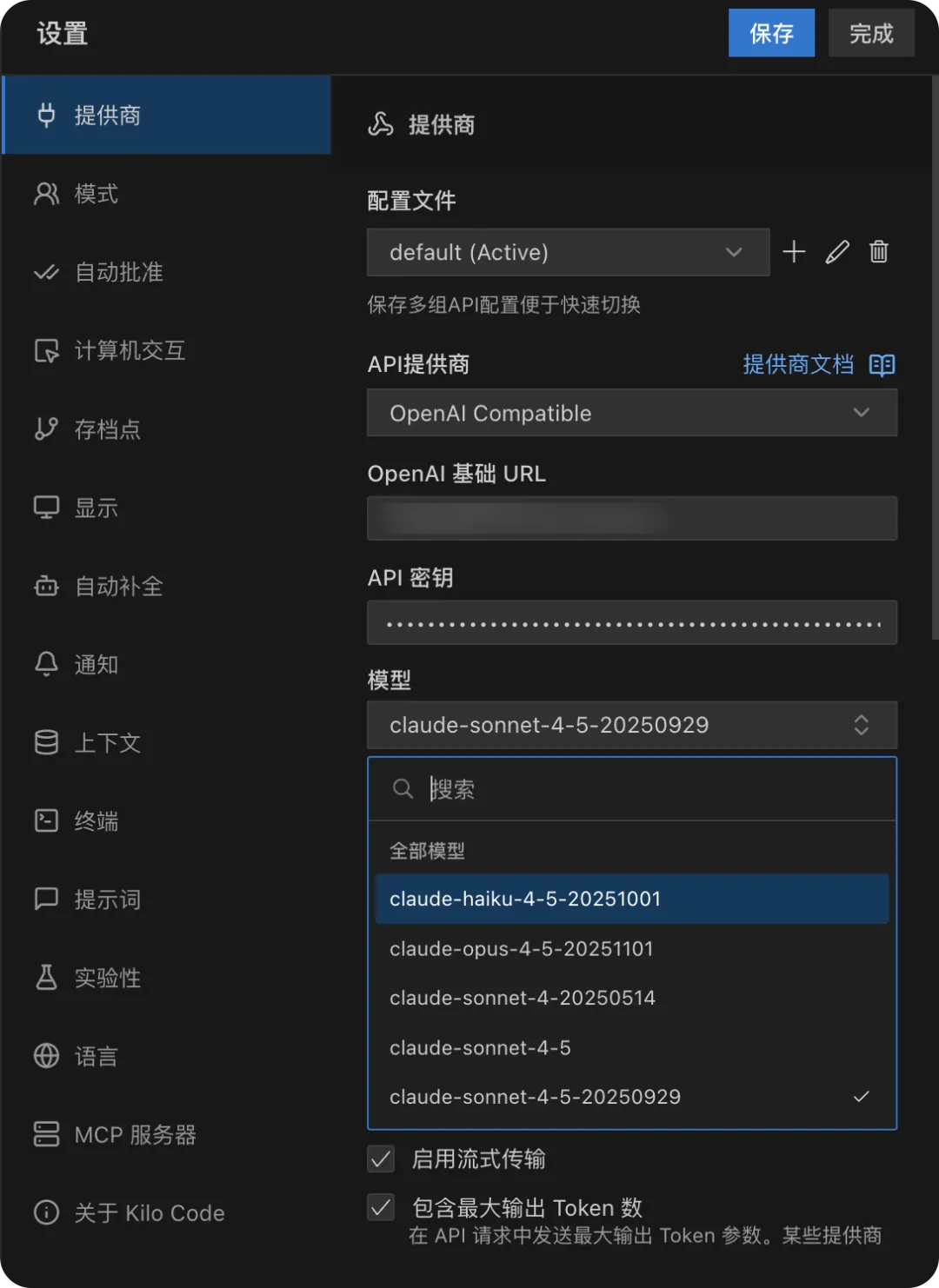
Task: Click the 保存多组API配置便于快速切换 hint text
Action: pos(503,304)
